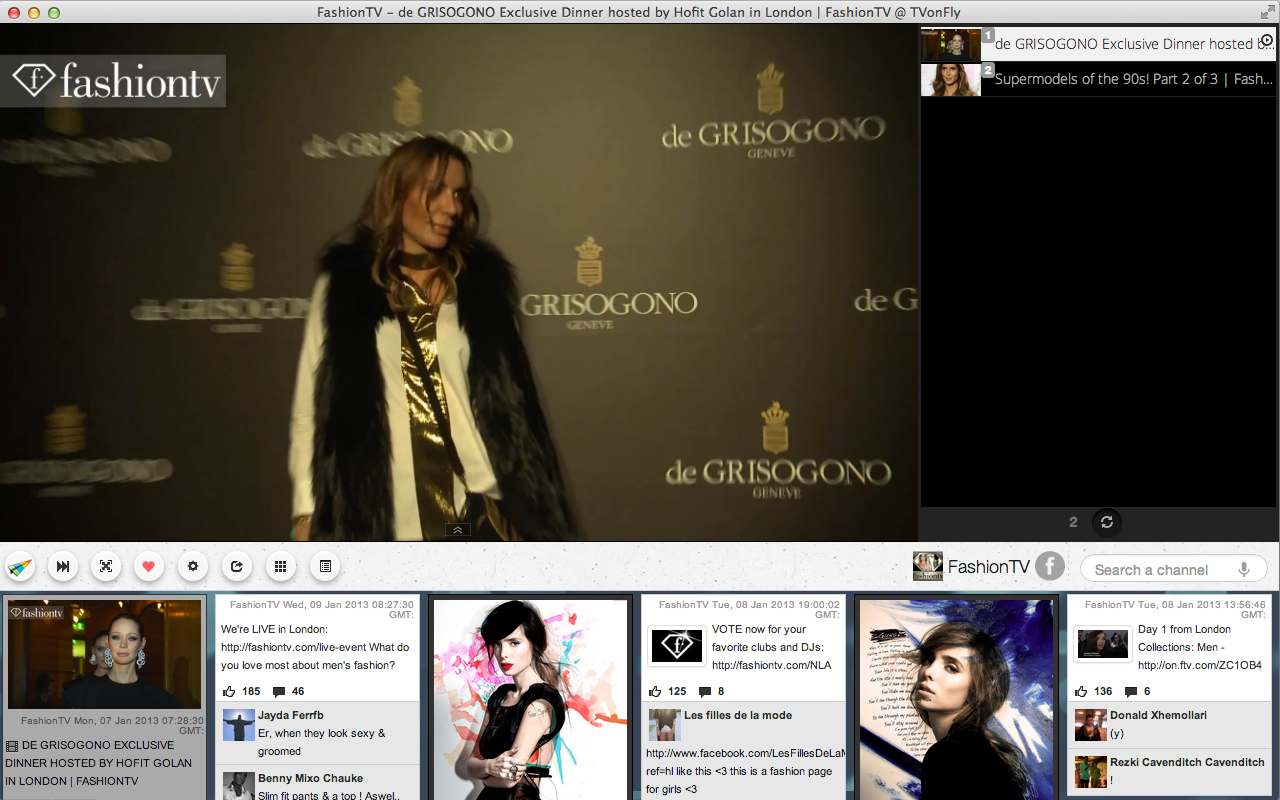Open the de Grisogono dinner video card thumbnail

104,654
